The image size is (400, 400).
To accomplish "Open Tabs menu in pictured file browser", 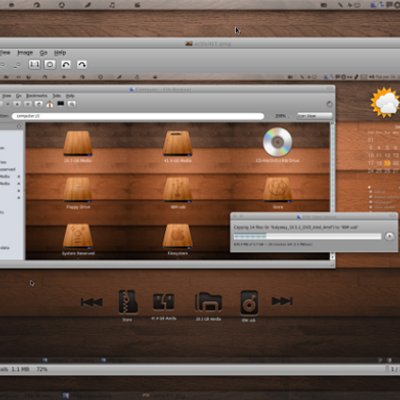I will coord(56,96).
